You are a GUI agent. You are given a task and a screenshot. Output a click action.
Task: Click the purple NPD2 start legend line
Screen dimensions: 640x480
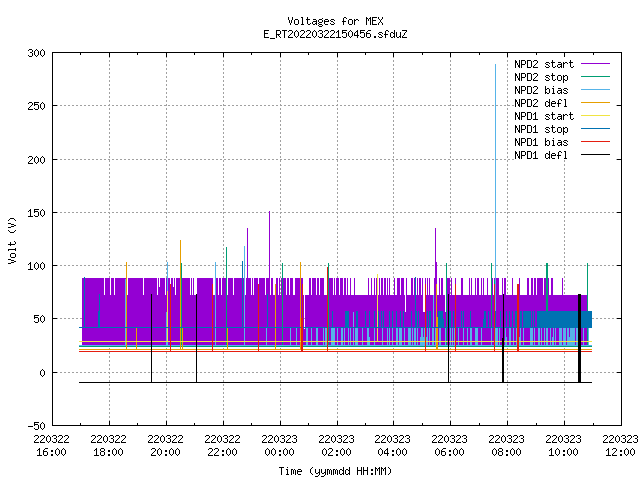click(x=596, y=64)
